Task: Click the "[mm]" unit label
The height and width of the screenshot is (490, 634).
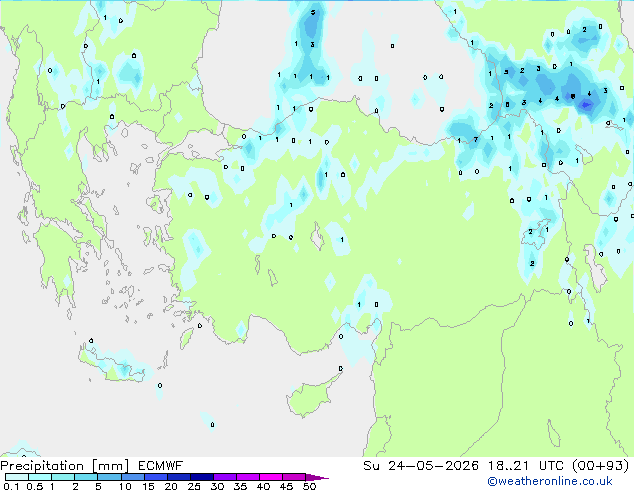Action: (x=110, y=466)
